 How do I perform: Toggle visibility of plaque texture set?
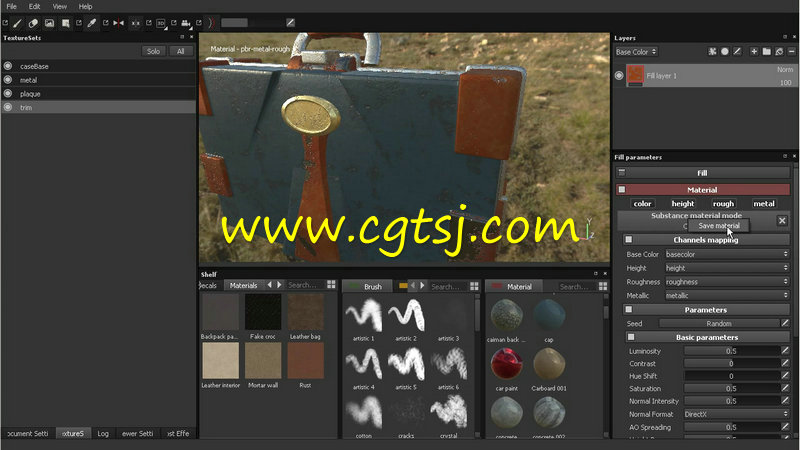point(8,93)
